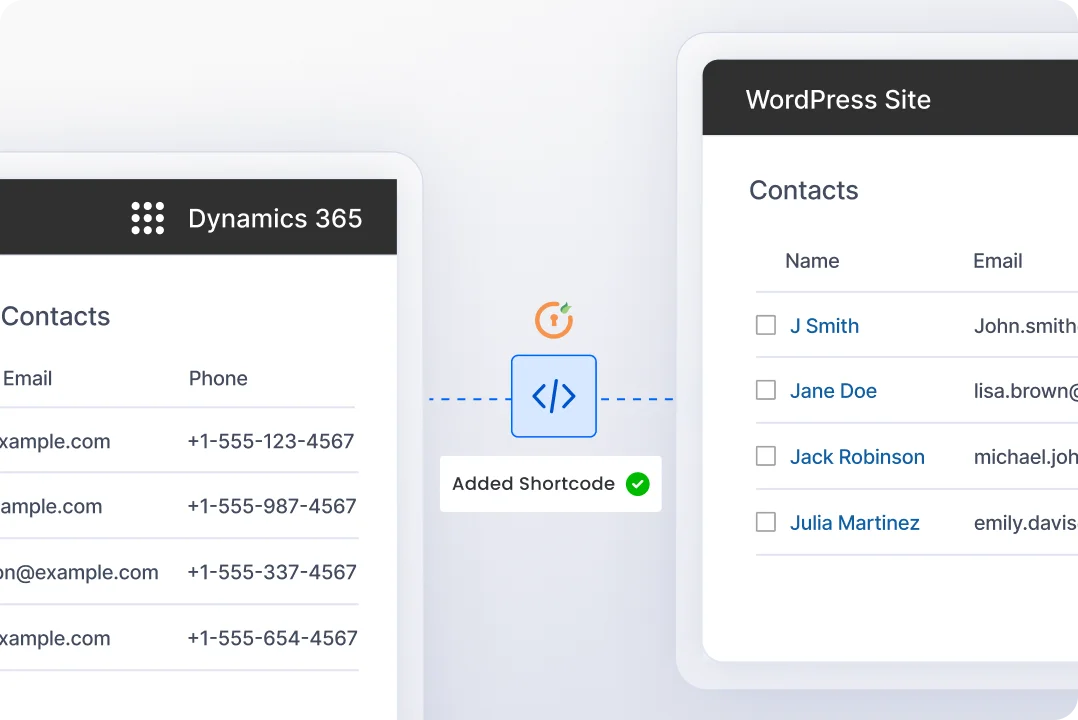This screenshot has height=720, width=1078.
Task: Enable the checkbox for Julia Martinez
Action: [765, 522]
